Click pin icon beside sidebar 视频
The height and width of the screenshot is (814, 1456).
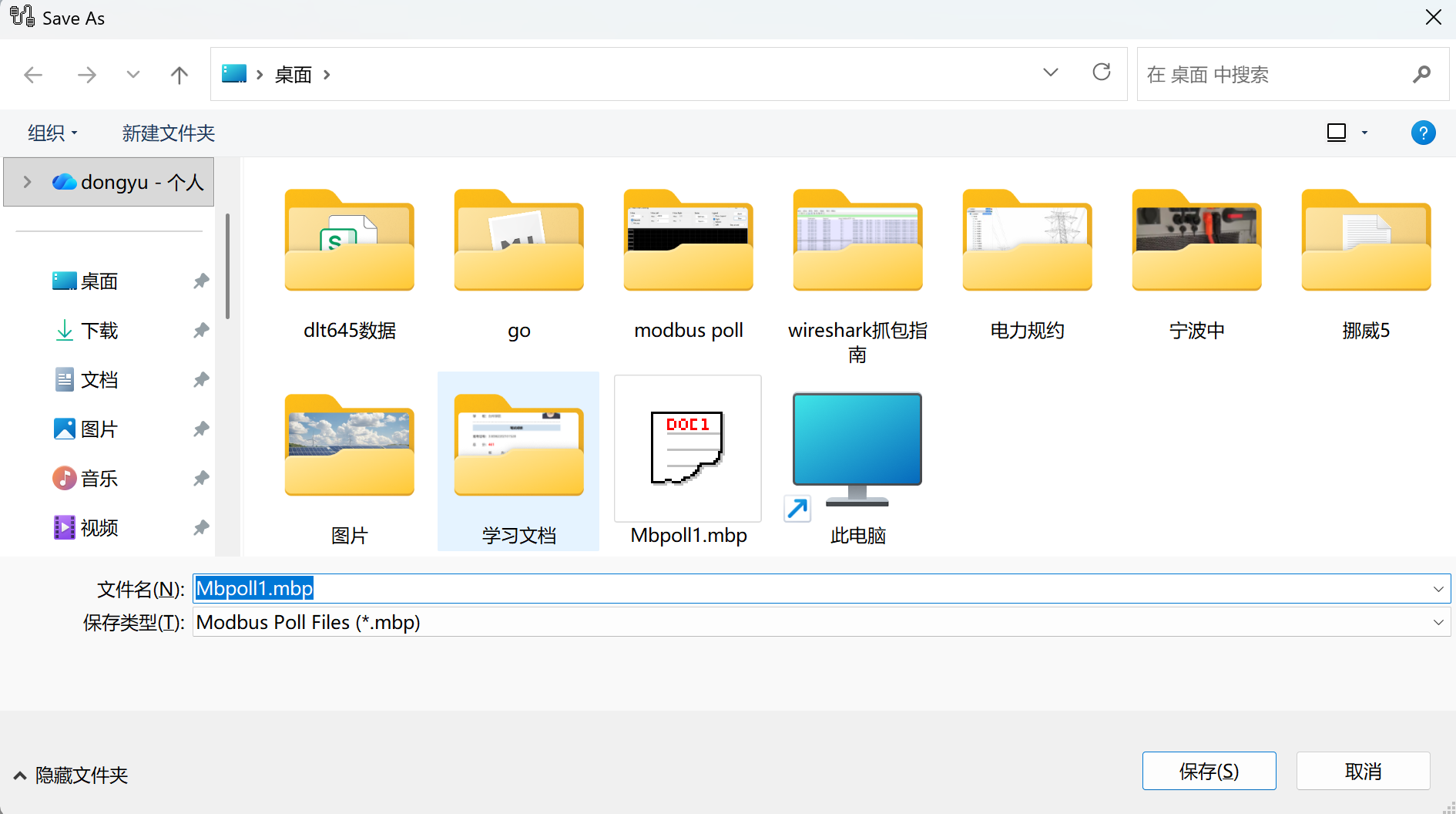[201, 528]
